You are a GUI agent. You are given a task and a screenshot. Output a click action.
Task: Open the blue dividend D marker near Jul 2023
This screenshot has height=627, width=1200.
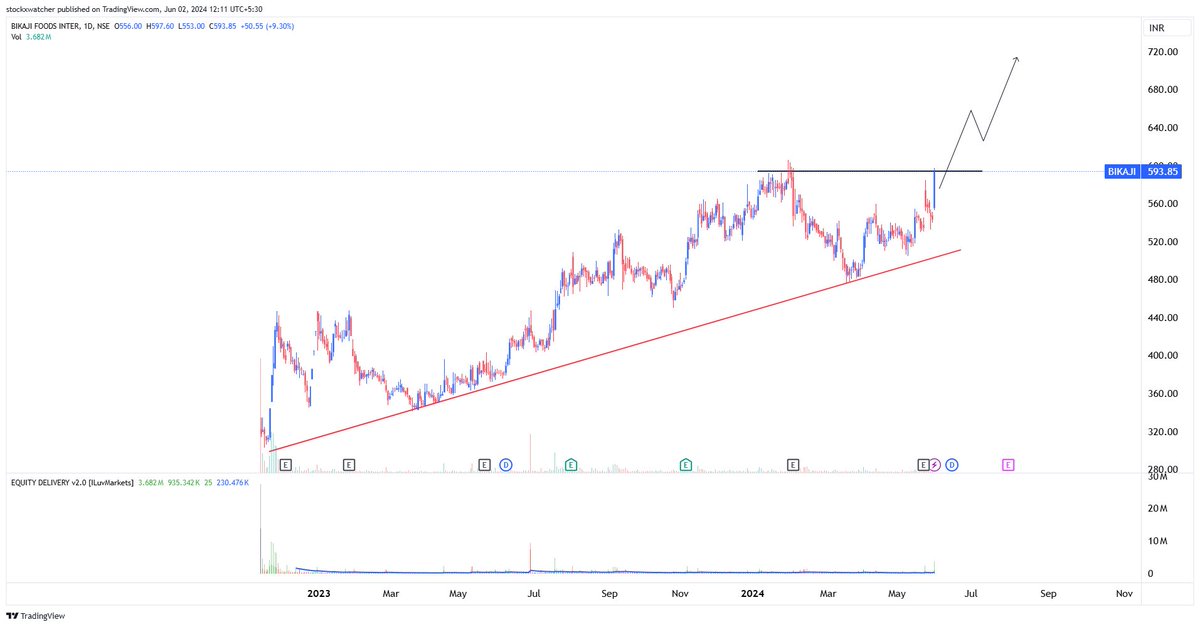pos(506,465)
